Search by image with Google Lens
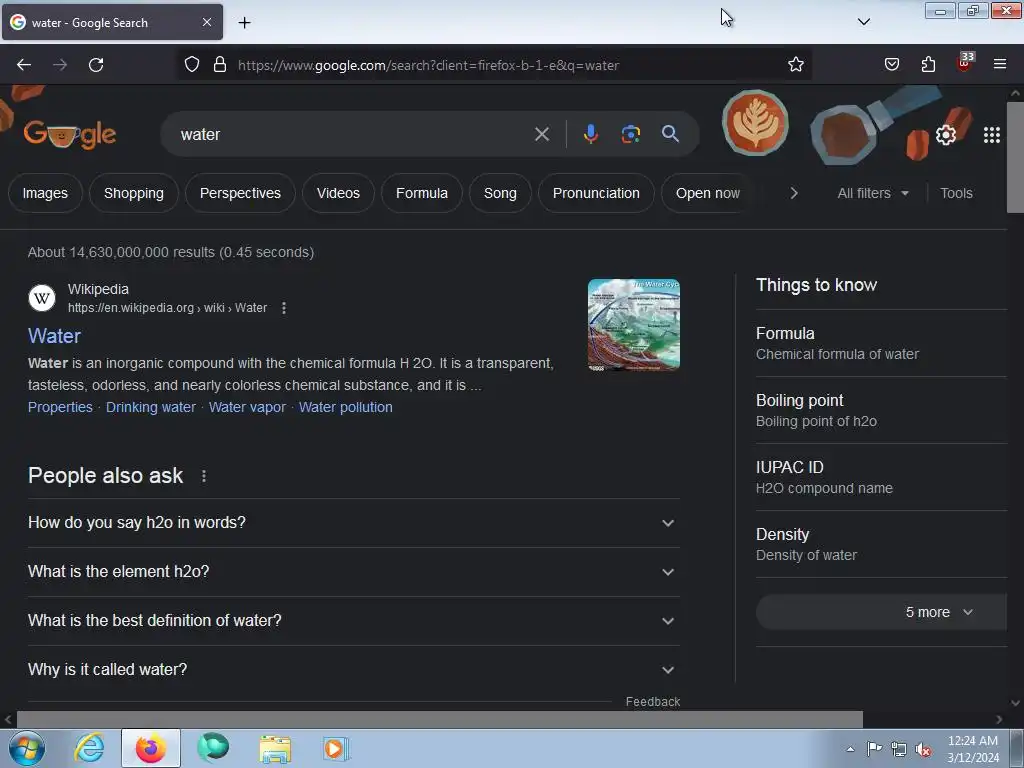The image size is (1024, 768). pos(630,135)
